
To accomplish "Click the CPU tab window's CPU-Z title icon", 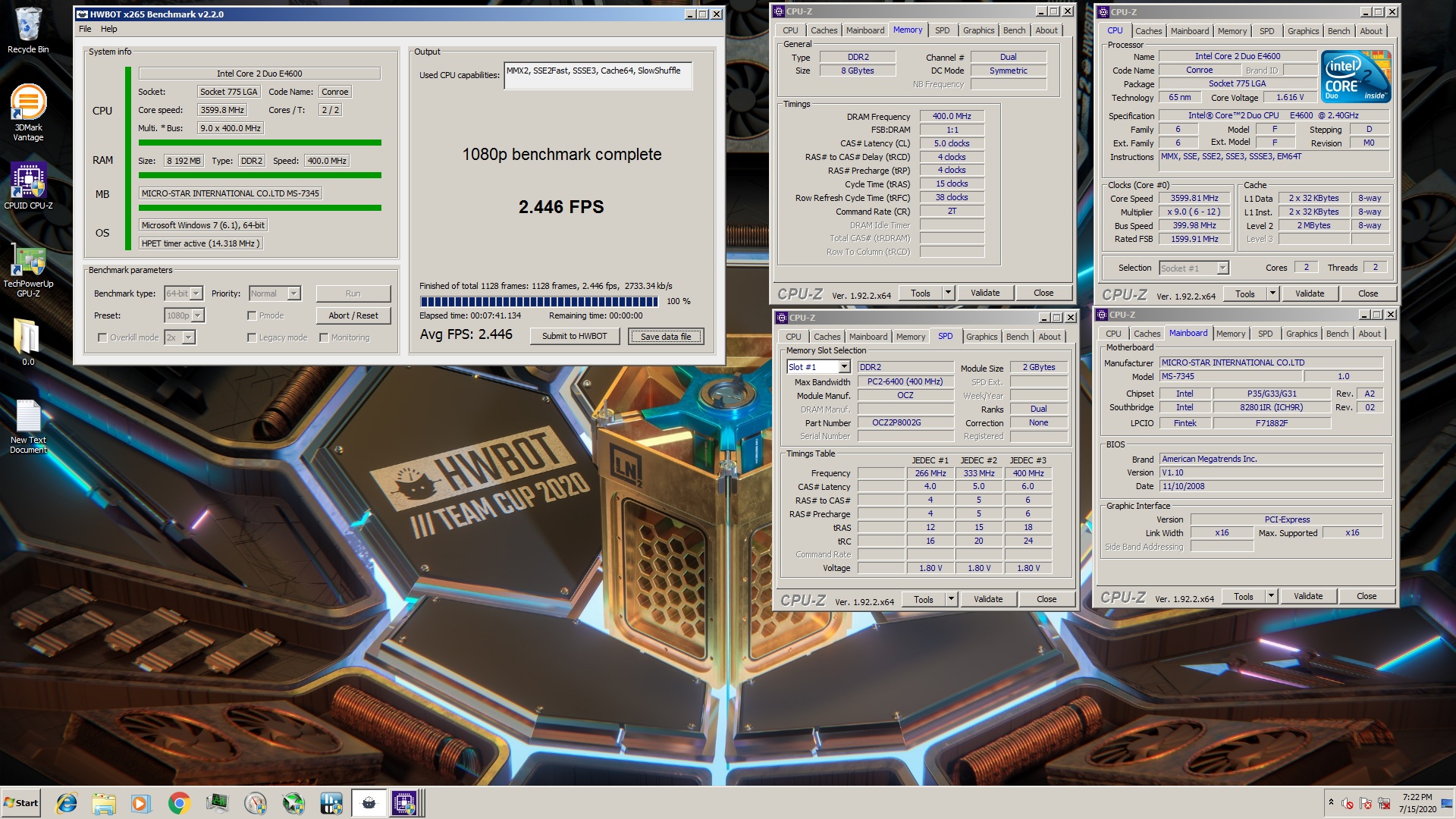I will coord(1103,12).
